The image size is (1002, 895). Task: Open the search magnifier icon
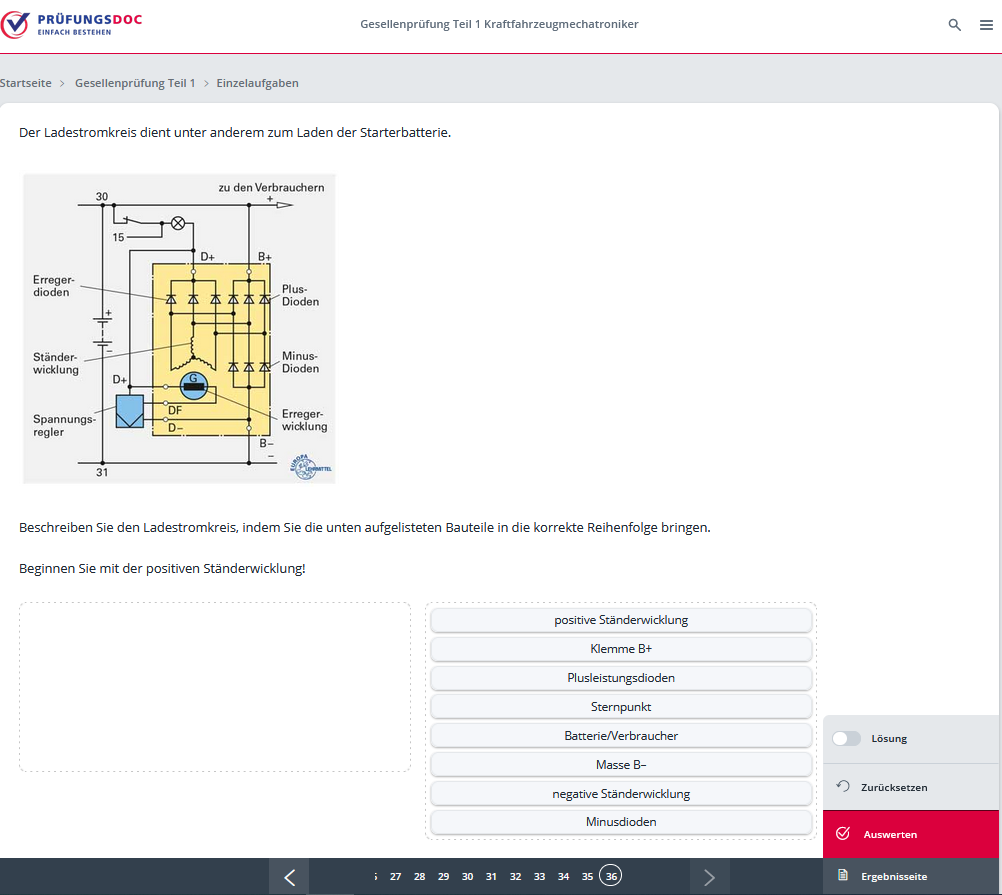pos(954,25)
